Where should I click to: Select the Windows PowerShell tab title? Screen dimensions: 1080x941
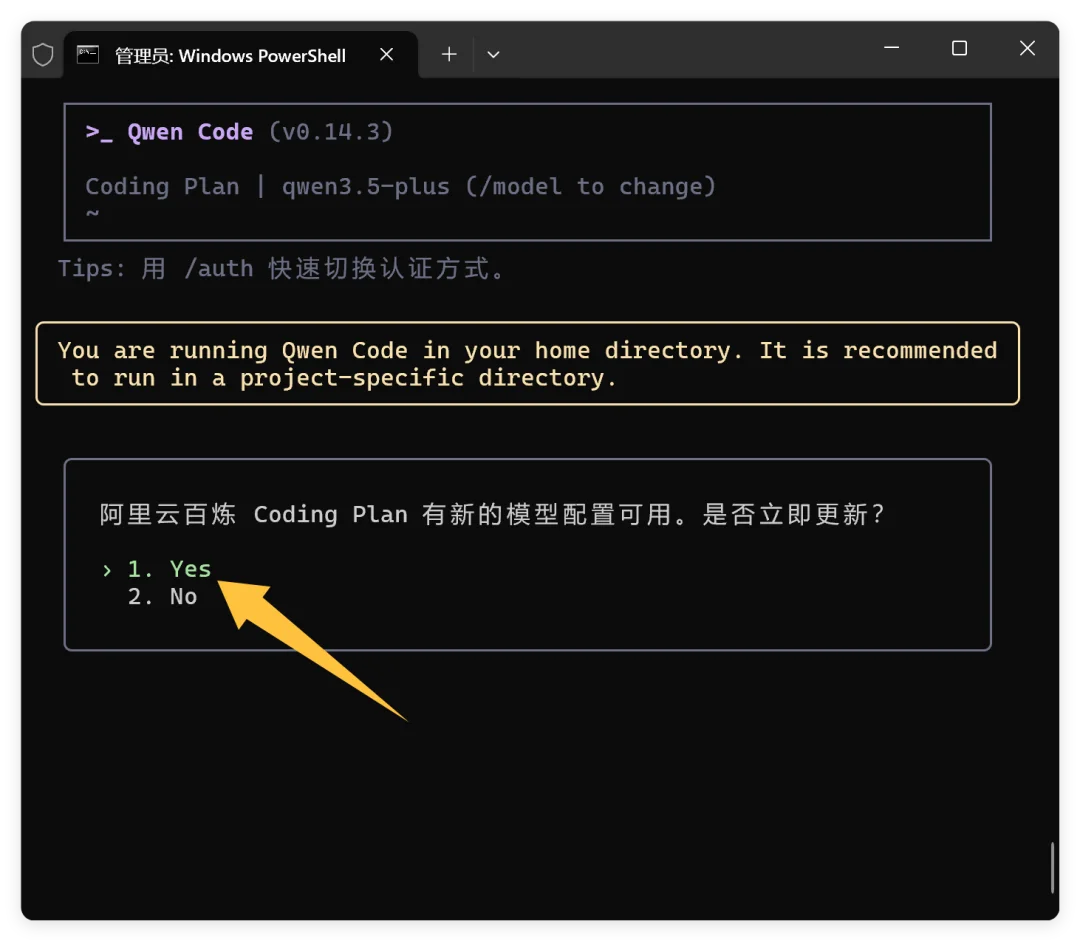[230, 56]
